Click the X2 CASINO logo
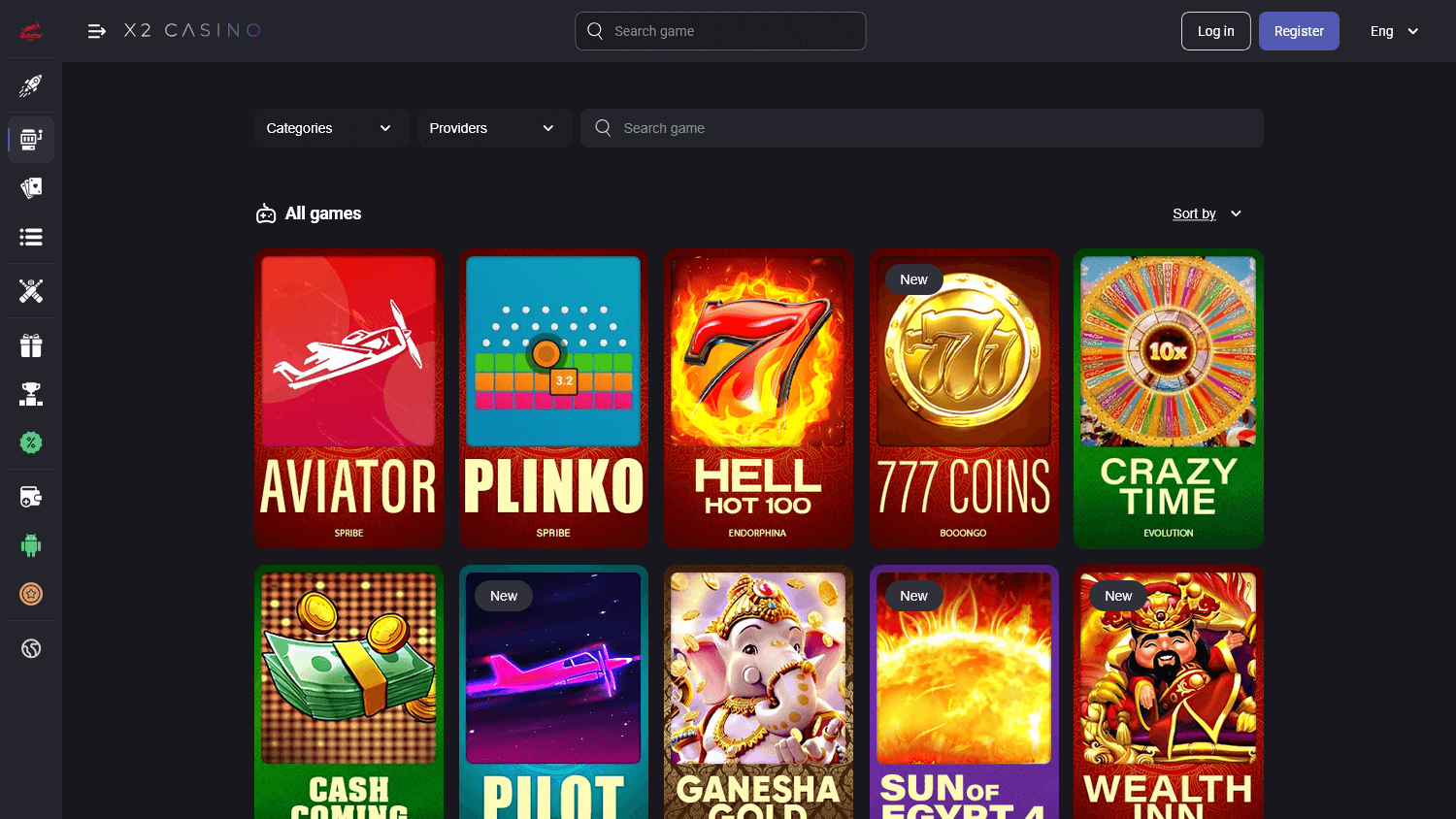This screenshot has width=1456, height=819. click(192, 31)
